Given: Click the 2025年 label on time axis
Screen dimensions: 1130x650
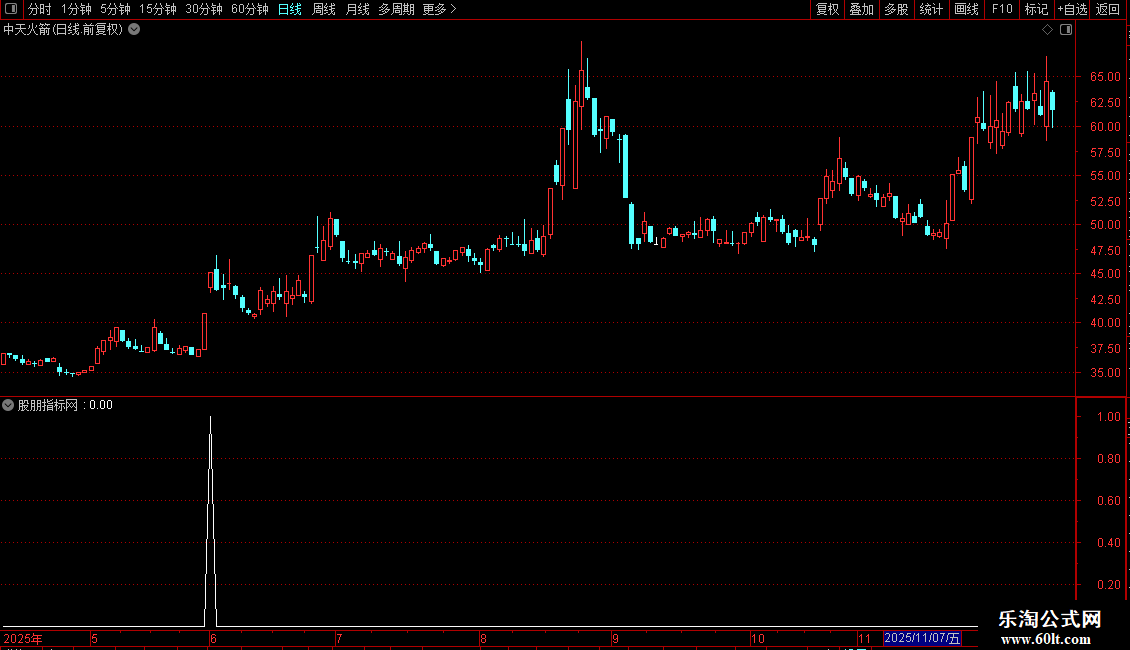Looking at the screenshot, I should click(x=23, y=638).
